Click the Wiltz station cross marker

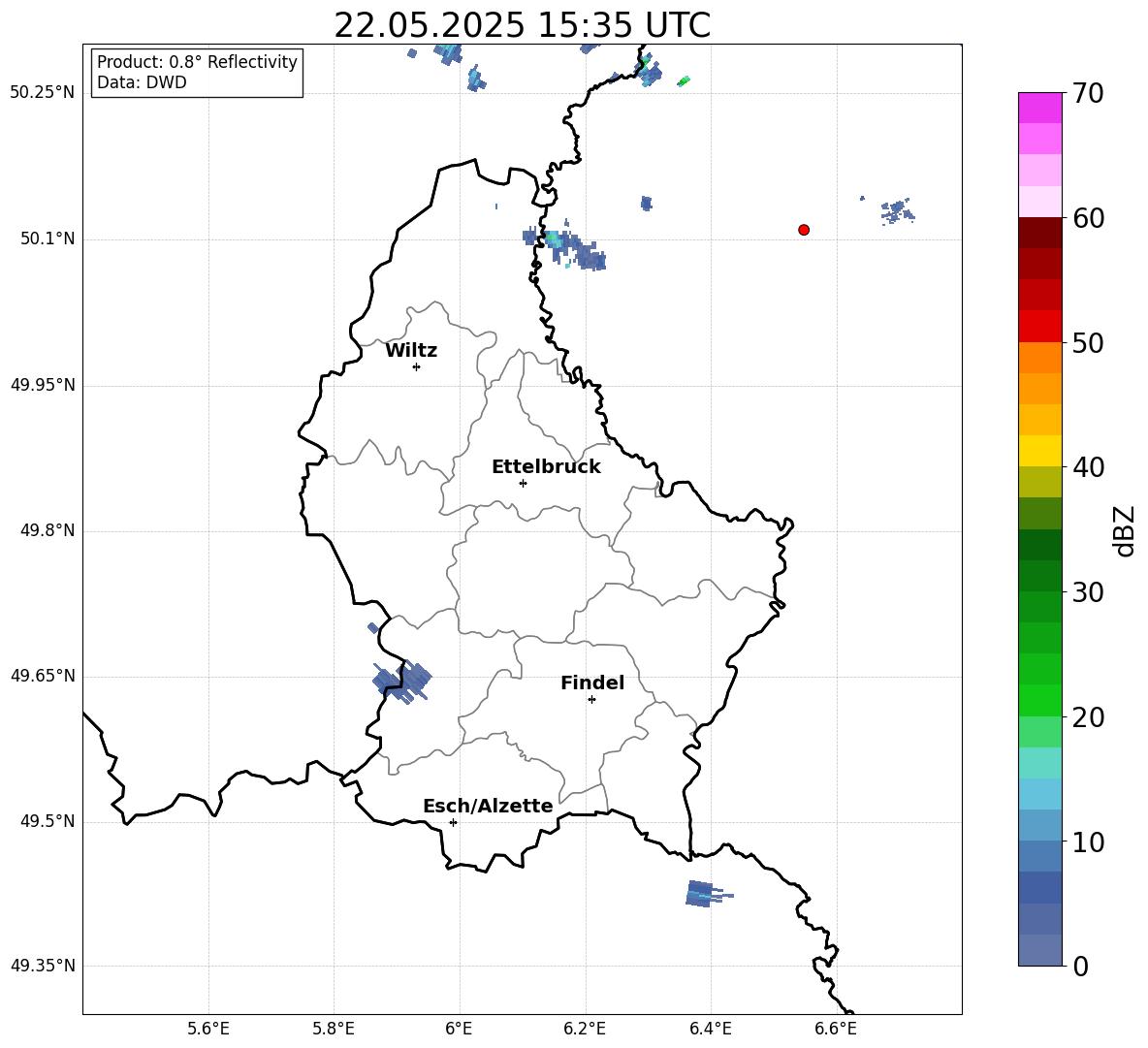(417, 366)
